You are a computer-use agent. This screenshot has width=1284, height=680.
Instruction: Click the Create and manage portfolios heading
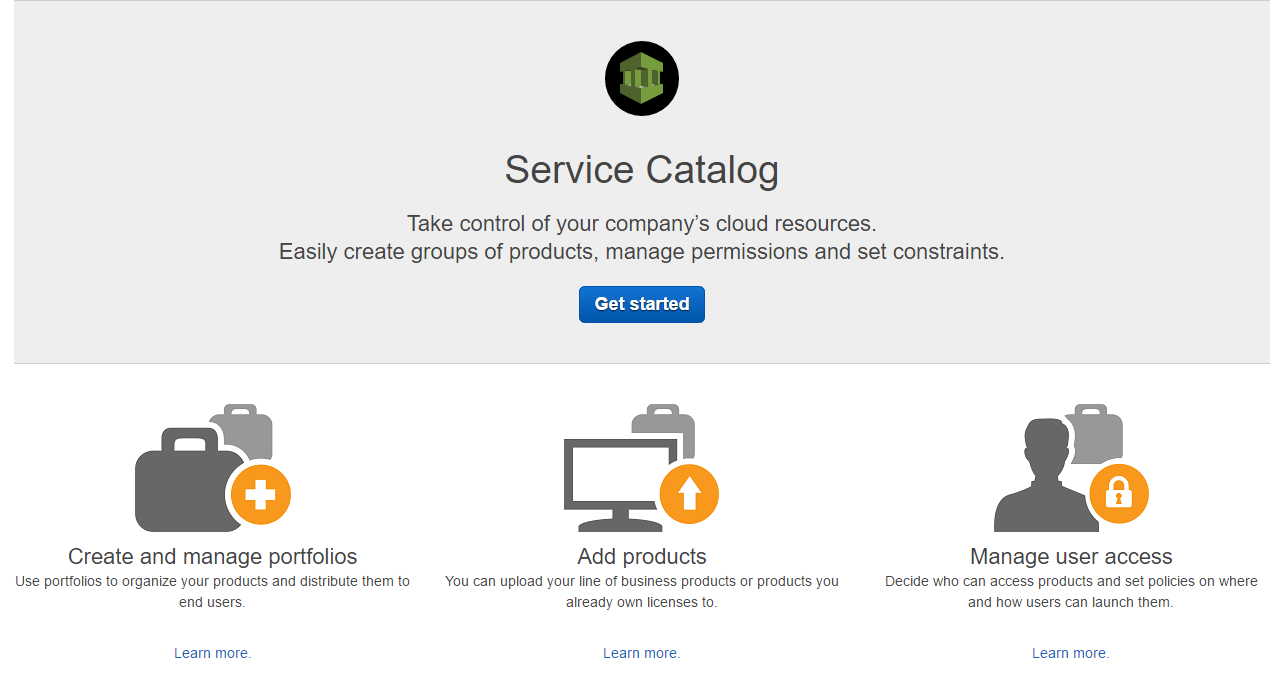[212, 556]
